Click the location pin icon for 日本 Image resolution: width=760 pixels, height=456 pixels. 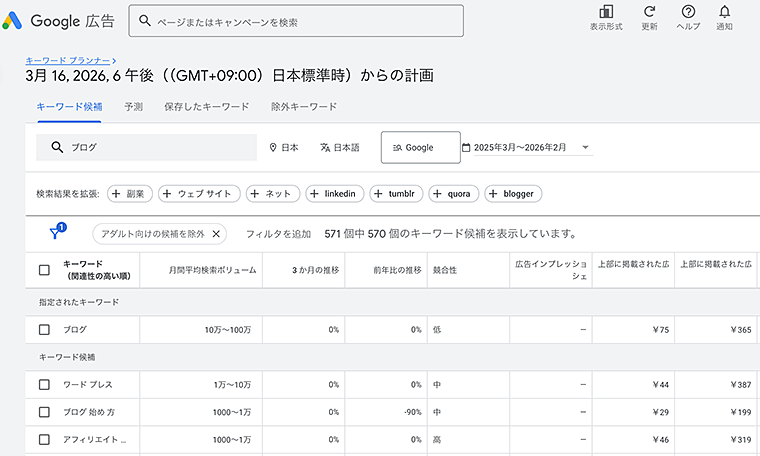pos(273,147)
